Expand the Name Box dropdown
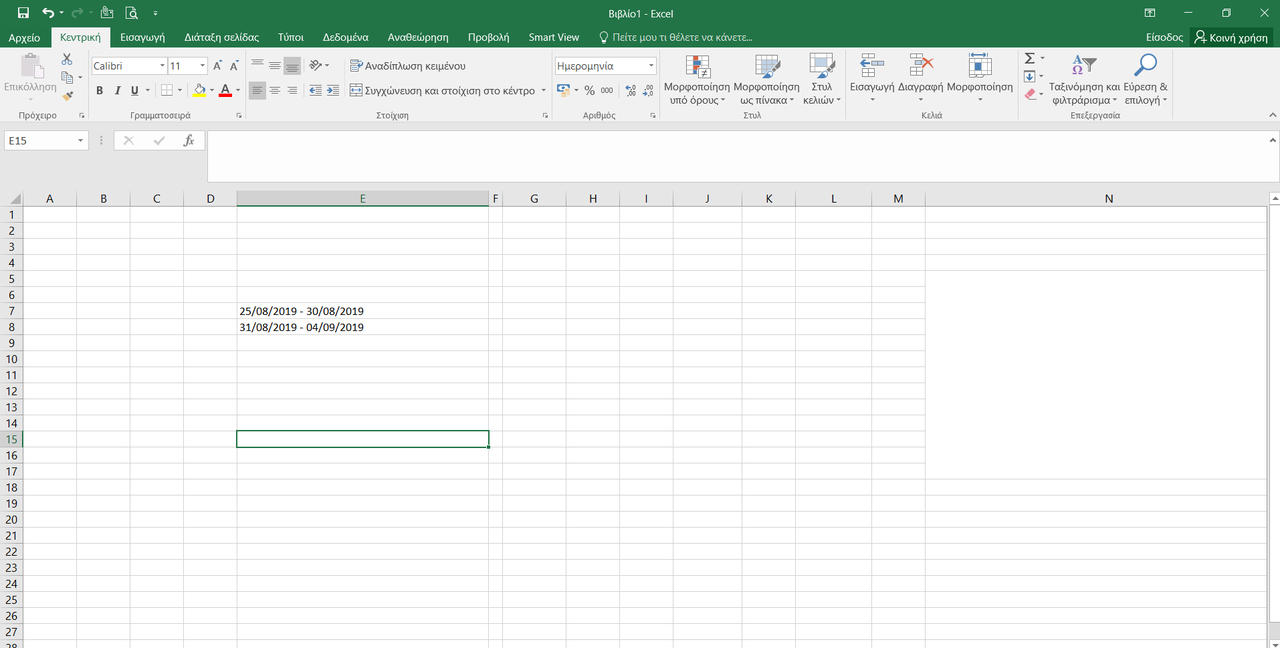The image size is (1280, 648). click(x=81, y=141)
